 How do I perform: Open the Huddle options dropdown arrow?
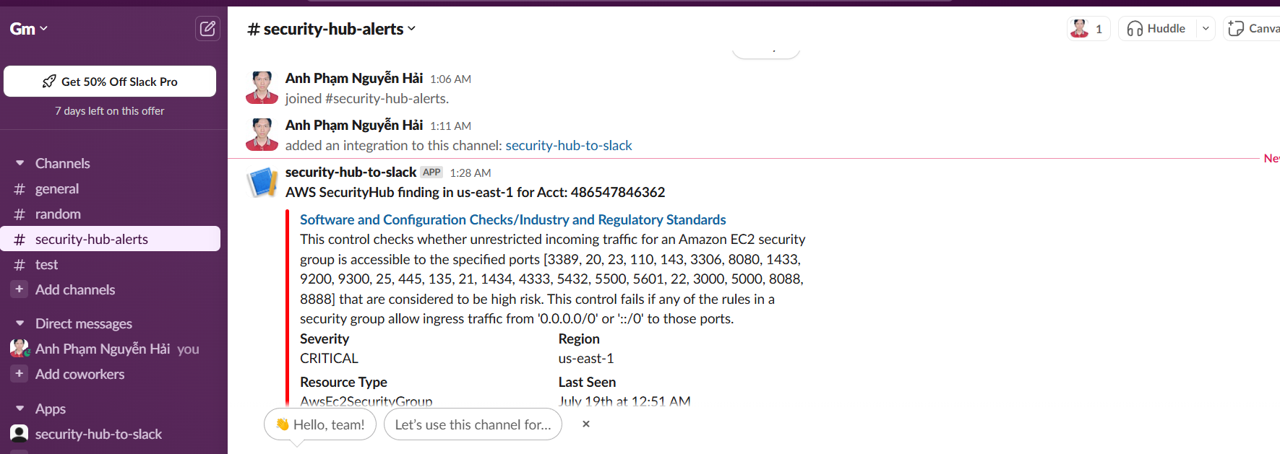click(x=1205, y=29)
